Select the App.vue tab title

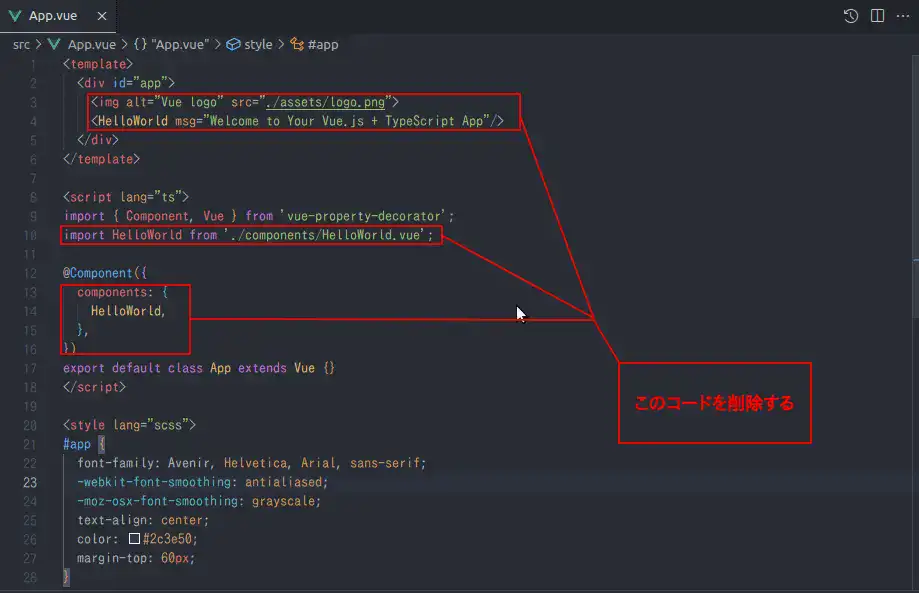pos(55,15)
